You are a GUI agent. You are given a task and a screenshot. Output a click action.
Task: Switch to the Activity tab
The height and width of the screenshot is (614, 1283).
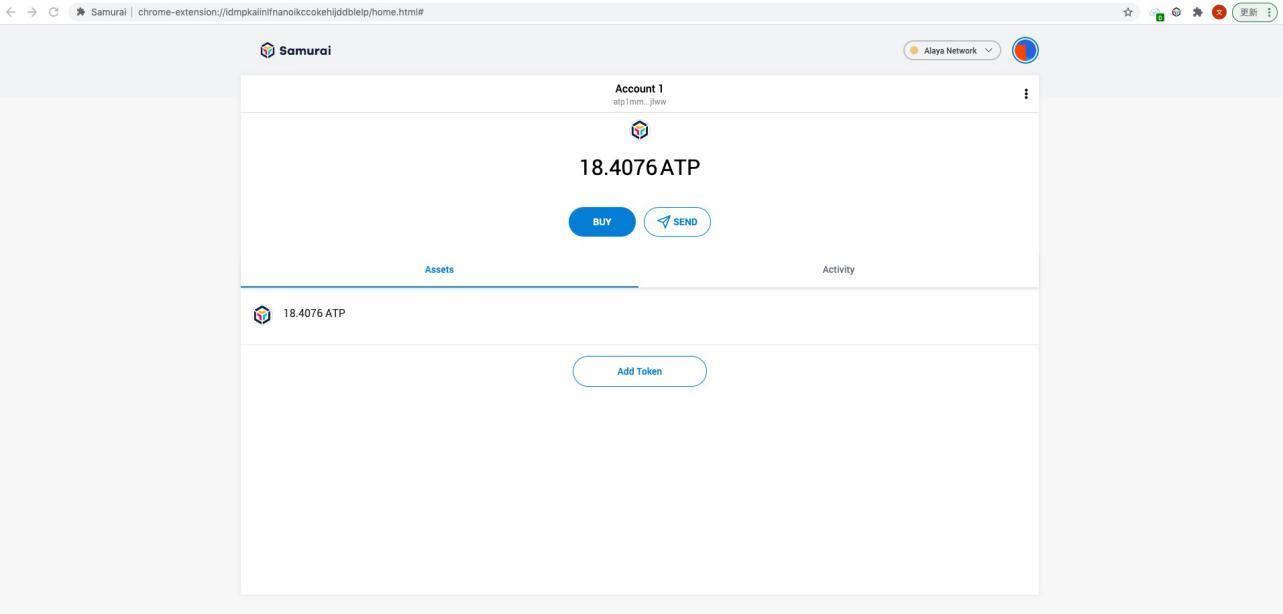(x=838, y=270)
